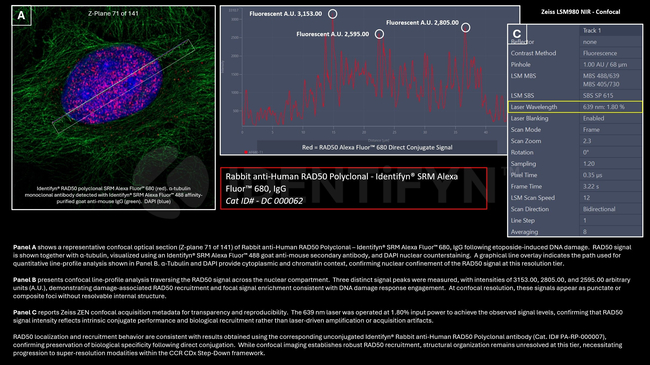Image resolution: width=650 pixels, height=365 pixels.
Task: Click the bold 'Panel B' paragraph heading
Action: pyautogui.click(x=24, y=280)
